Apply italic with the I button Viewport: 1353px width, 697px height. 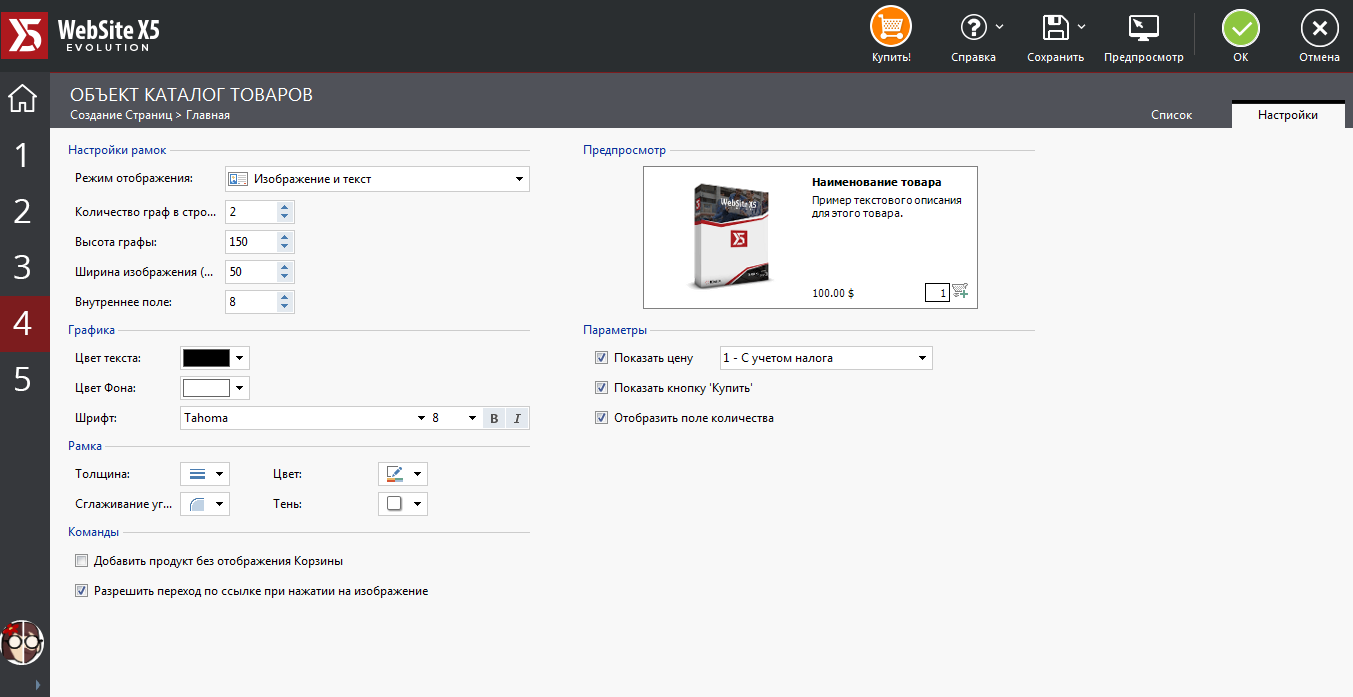click(518, 417)
